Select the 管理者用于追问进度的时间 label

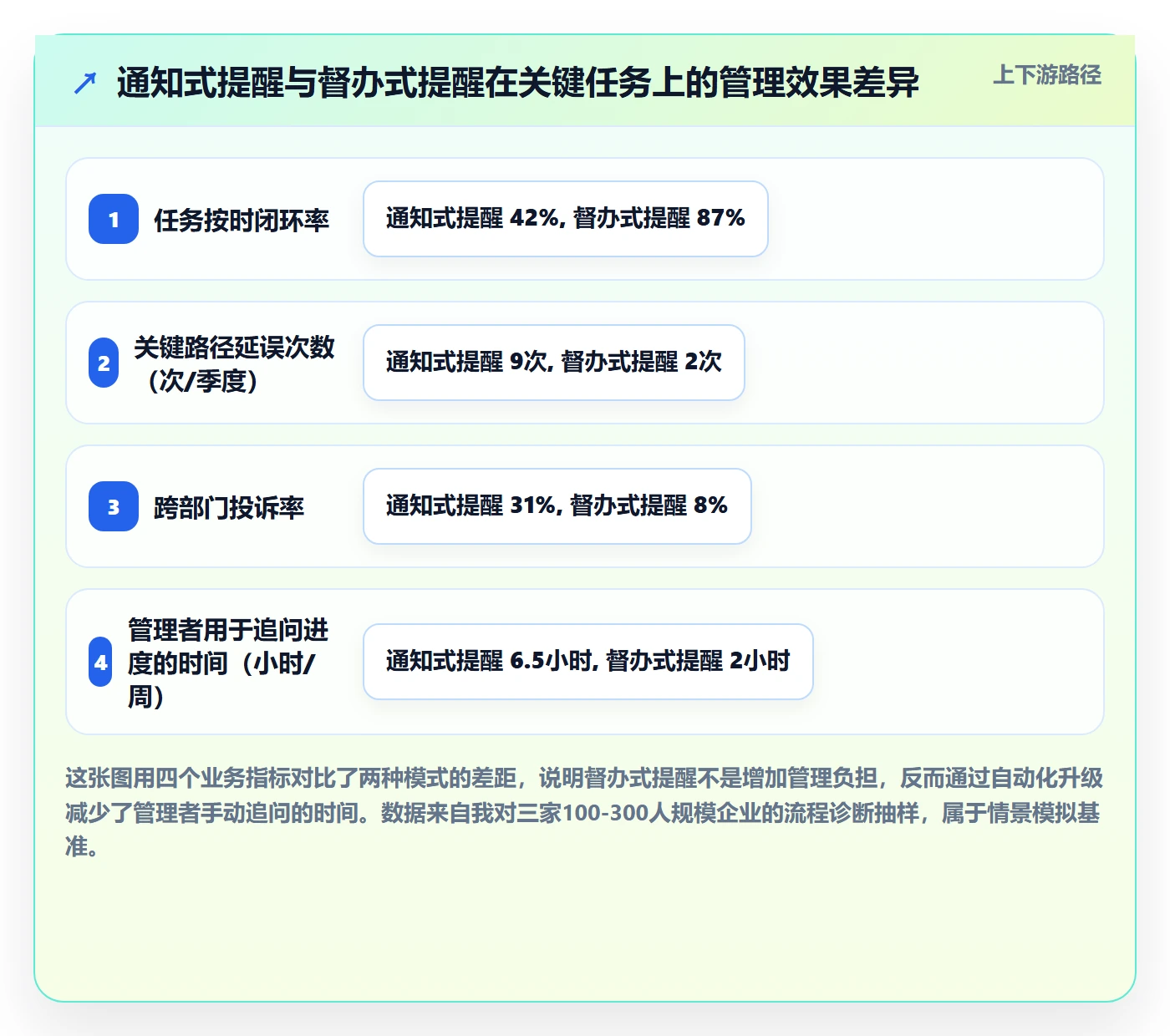click(228, 663)
